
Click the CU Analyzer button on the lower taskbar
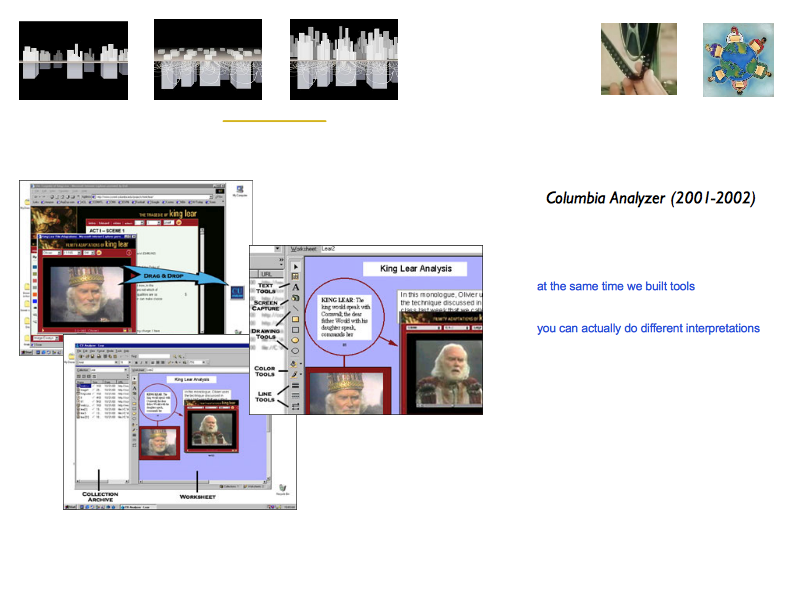[x=137, y=507]
